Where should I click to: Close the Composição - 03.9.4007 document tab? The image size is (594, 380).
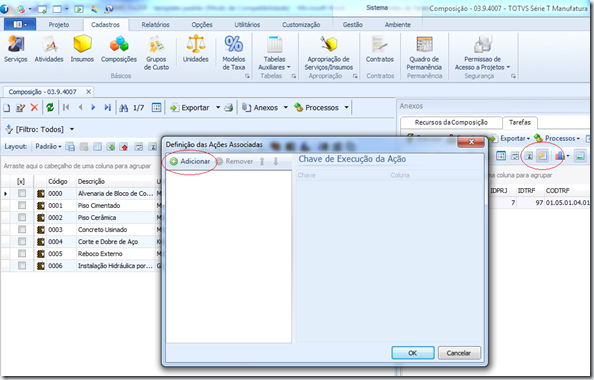(88, 92)
